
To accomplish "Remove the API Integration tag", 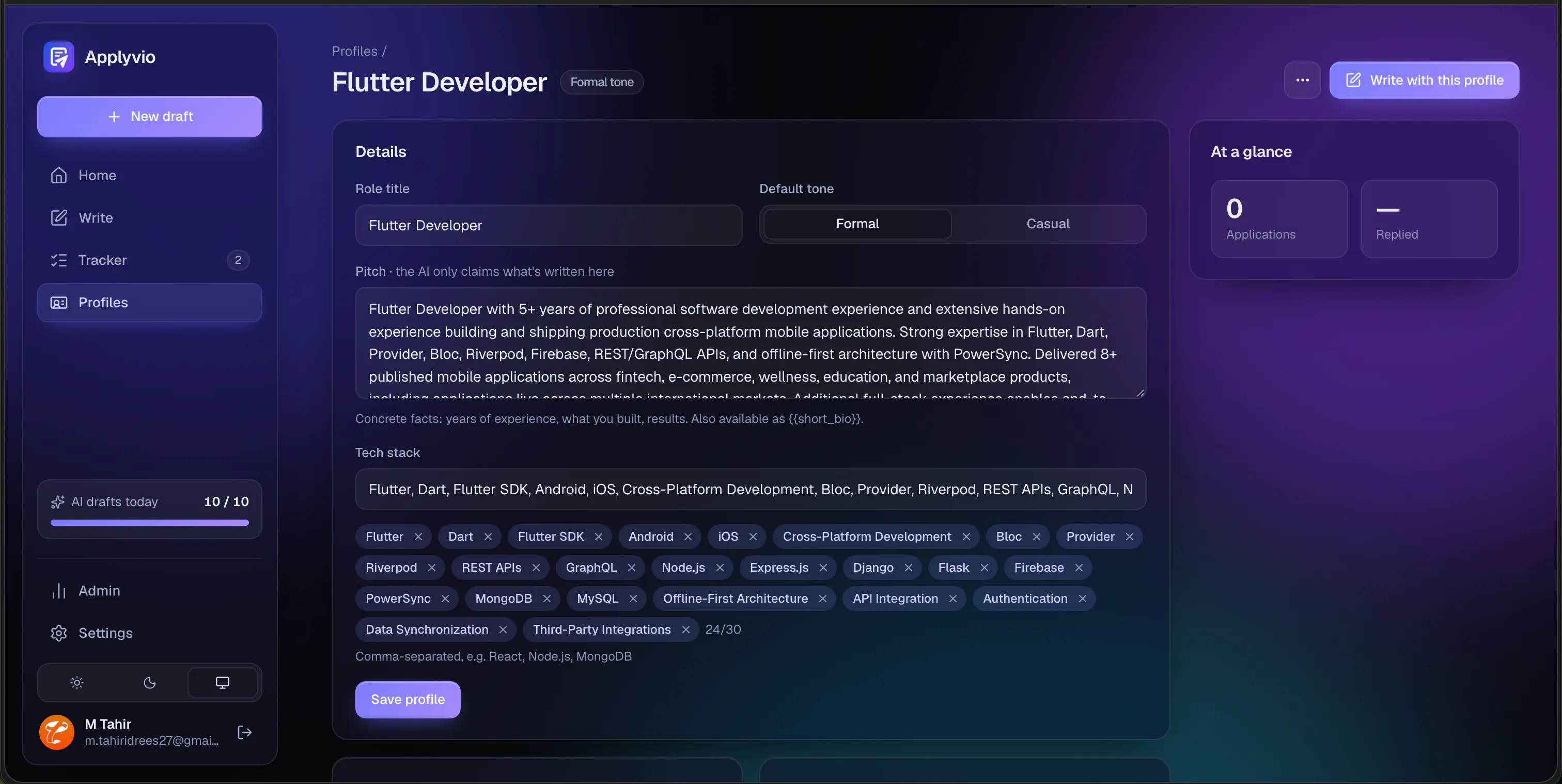I will (952, 599).
